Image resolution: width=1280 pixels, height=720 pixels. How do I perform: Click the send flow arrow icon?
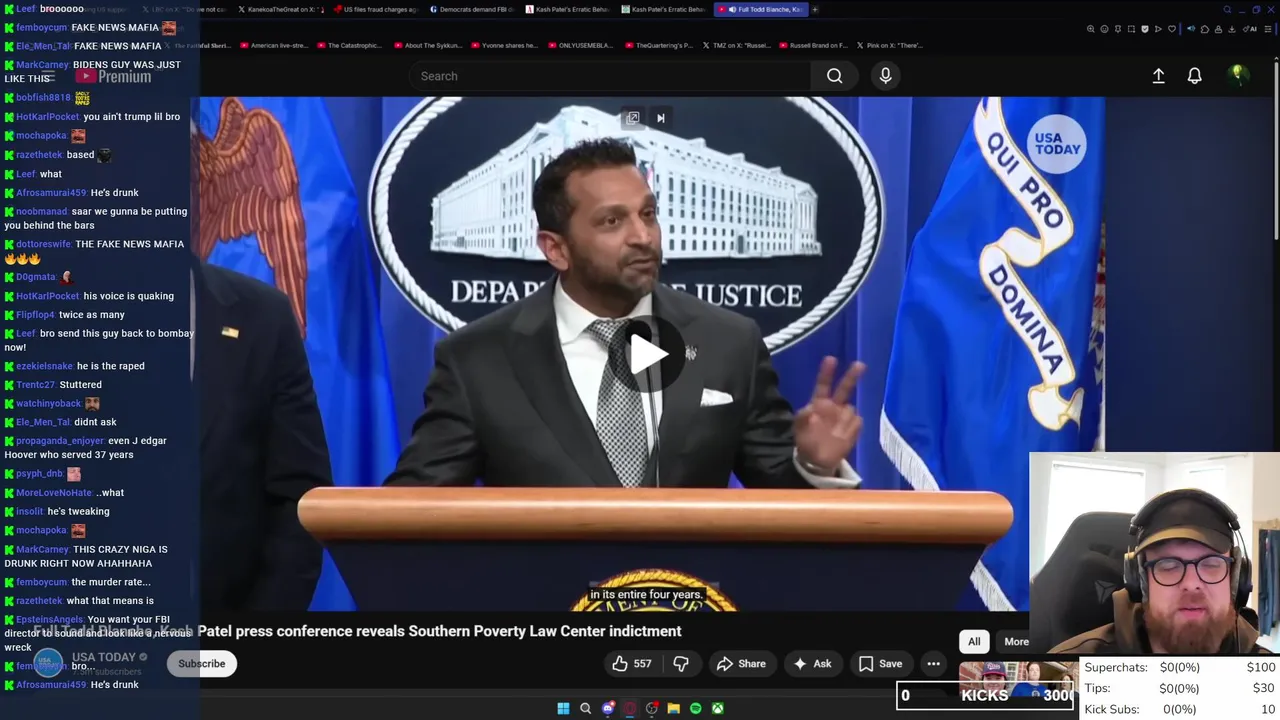click(x=1158, y=29)
